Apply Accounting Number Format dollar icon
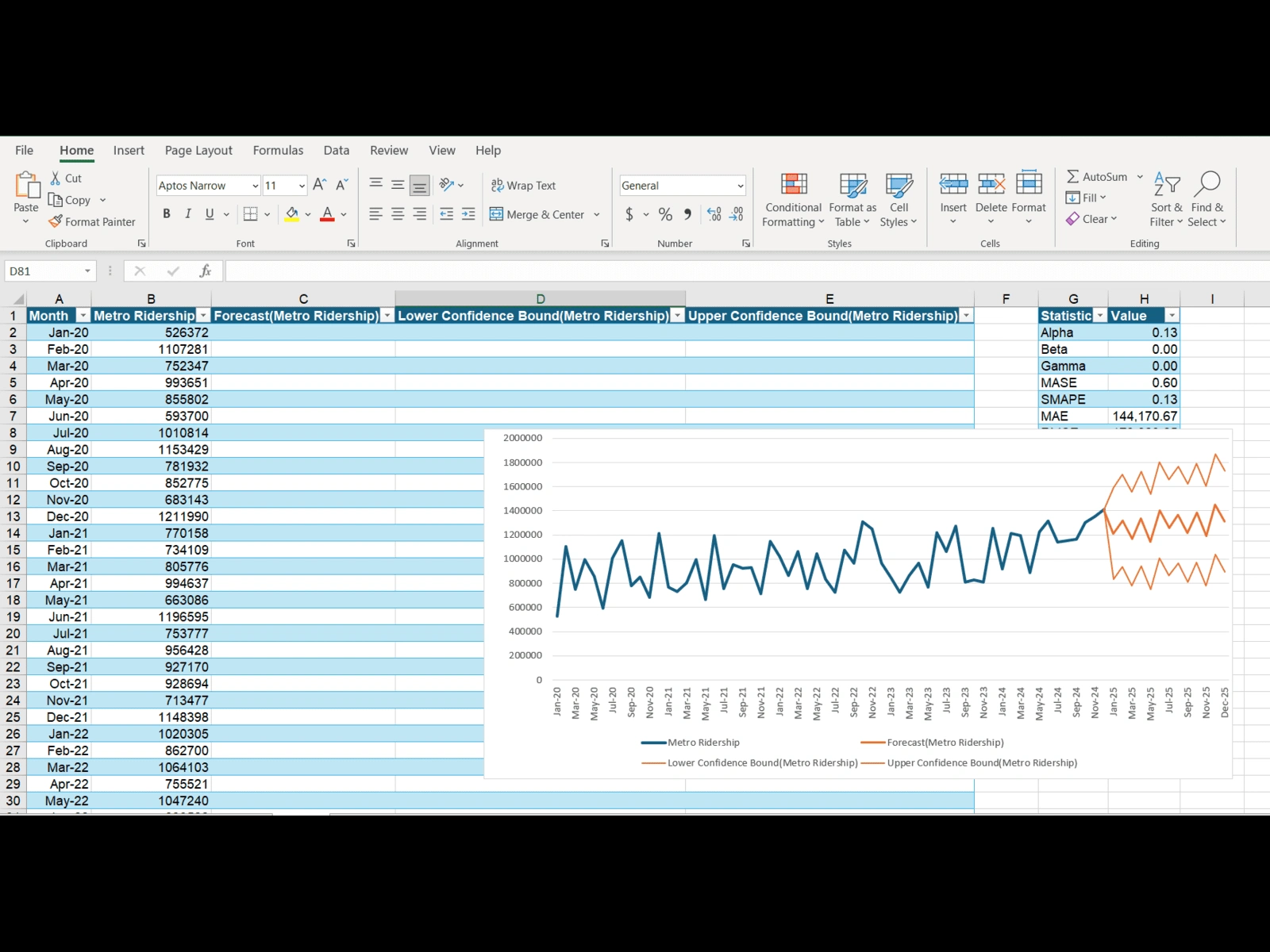The width and height of the screenshot is (1270, 952). point(629,214)
